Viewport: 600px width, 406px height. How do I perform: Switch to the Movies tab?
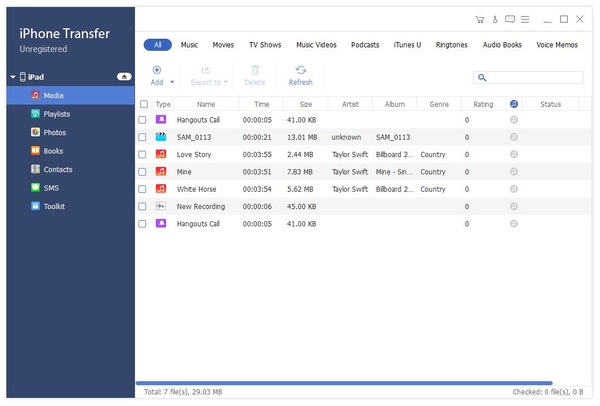point(223,45)
